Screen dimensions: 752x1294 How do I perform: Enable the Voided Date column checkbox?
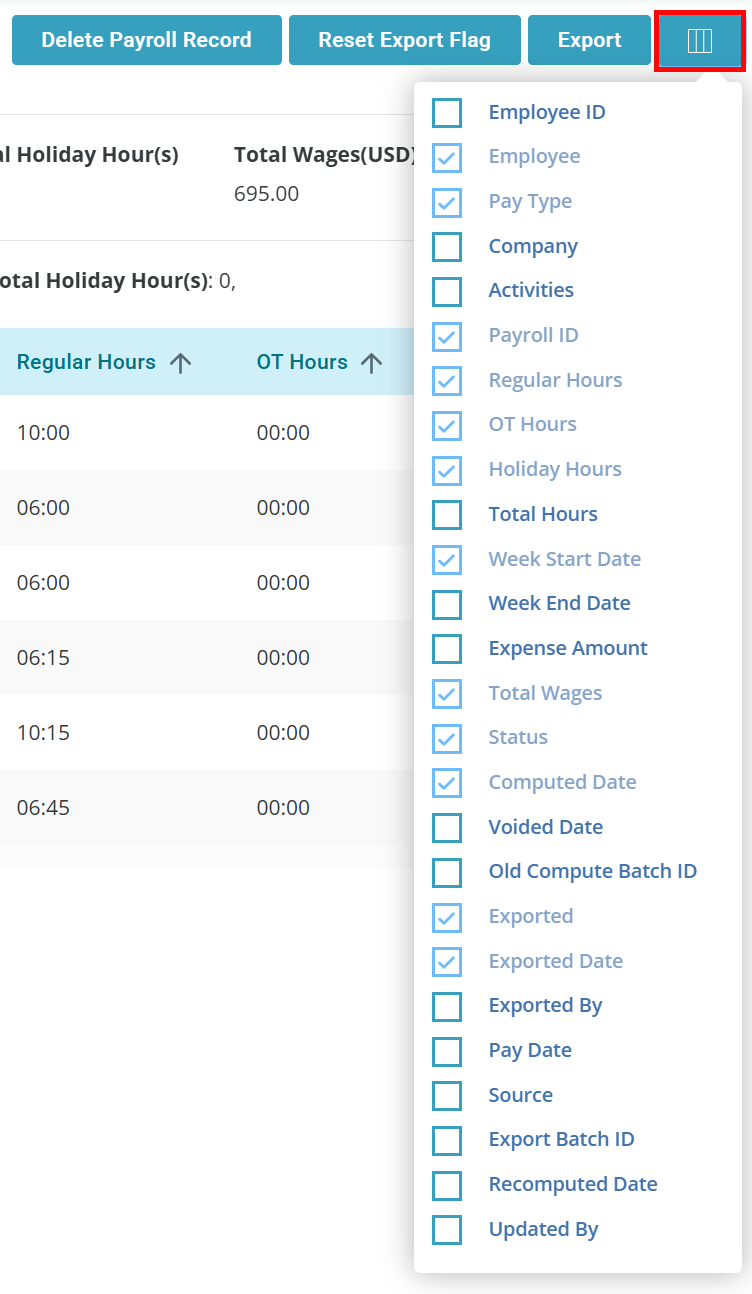[x=447, y=827]
